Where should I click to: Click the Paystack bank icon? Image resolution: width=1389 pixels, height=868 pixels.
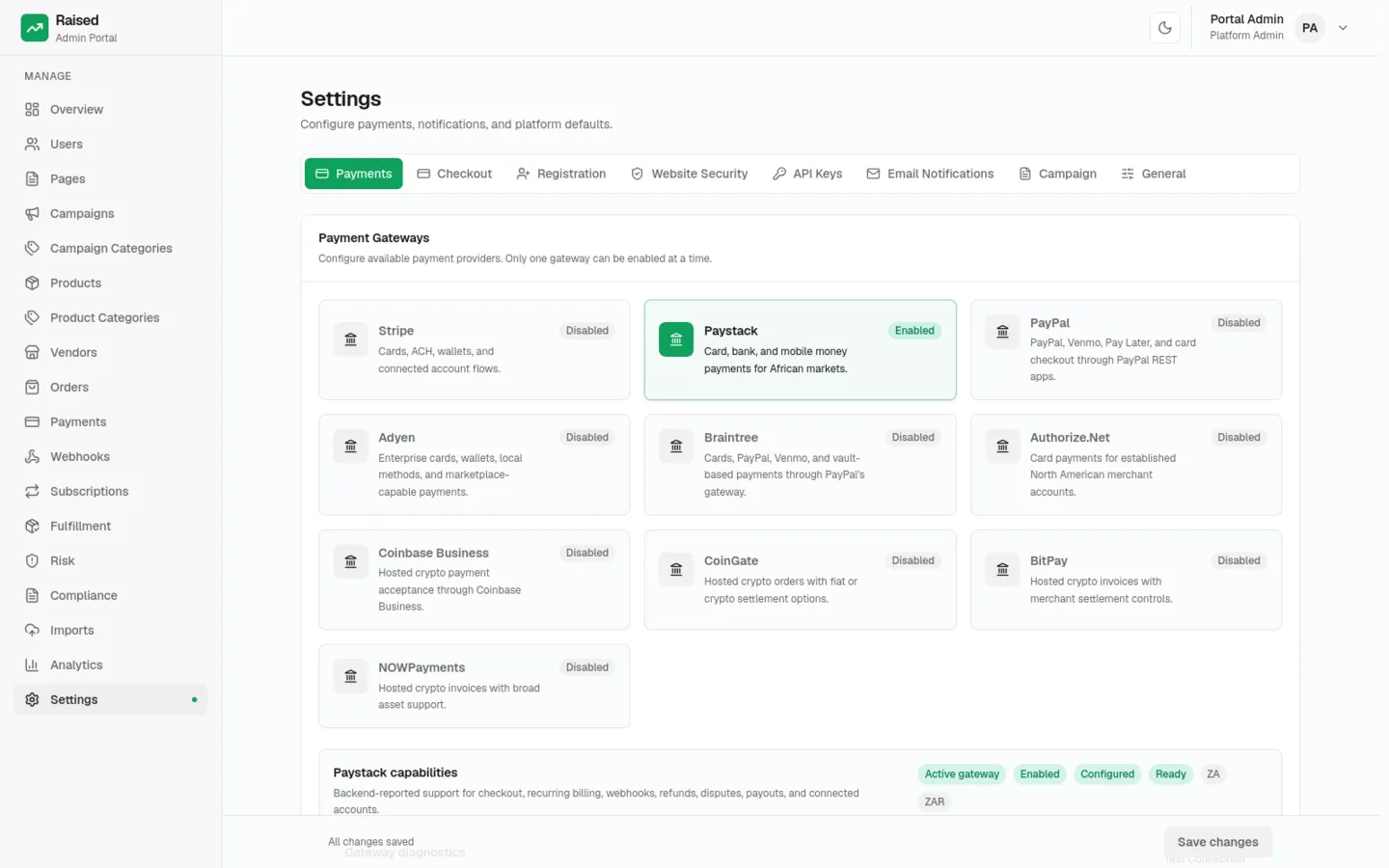[676, 339]
